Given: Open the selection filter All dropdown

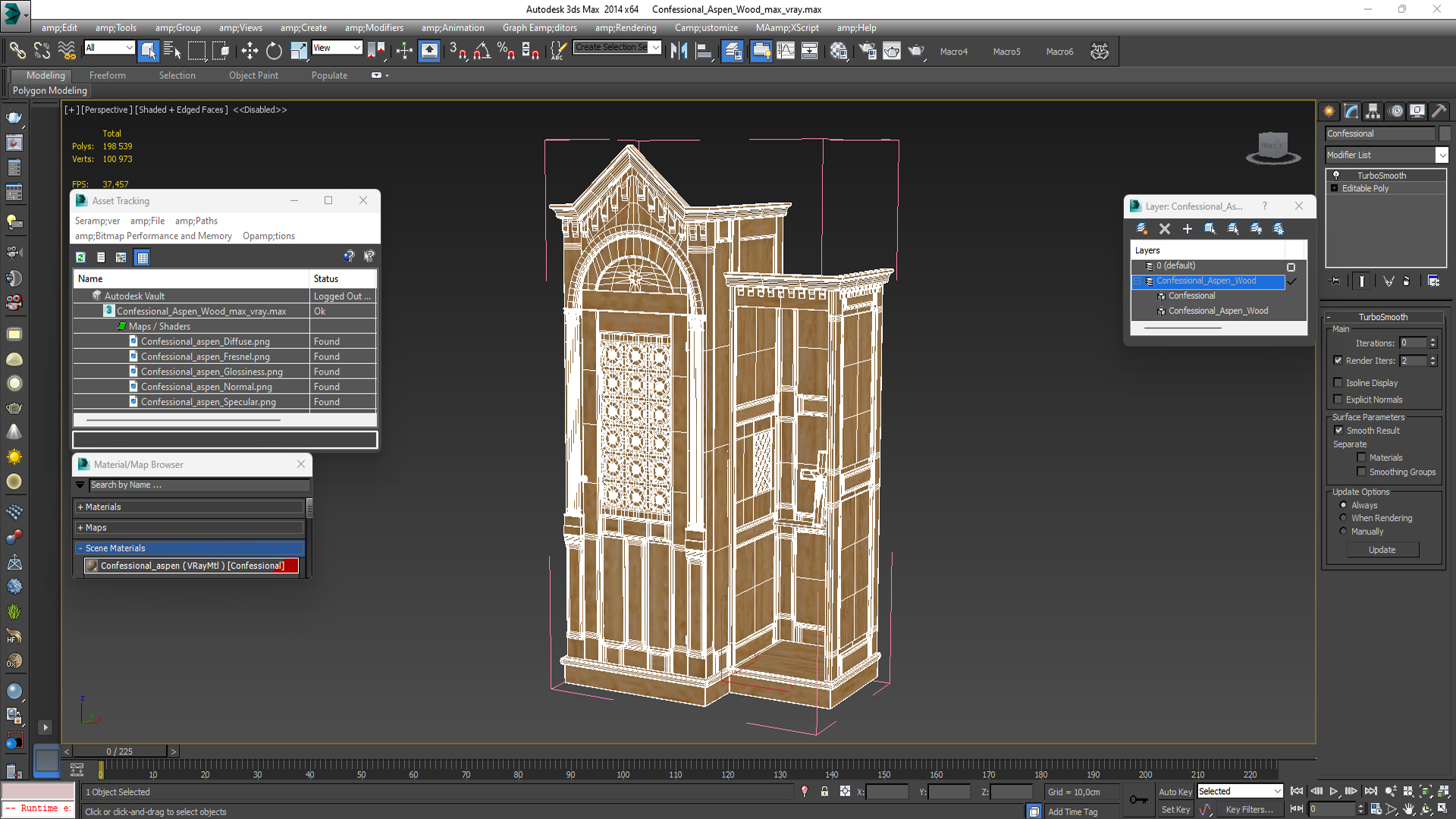Looking at the screenshot, I should [x=129, y=48].
